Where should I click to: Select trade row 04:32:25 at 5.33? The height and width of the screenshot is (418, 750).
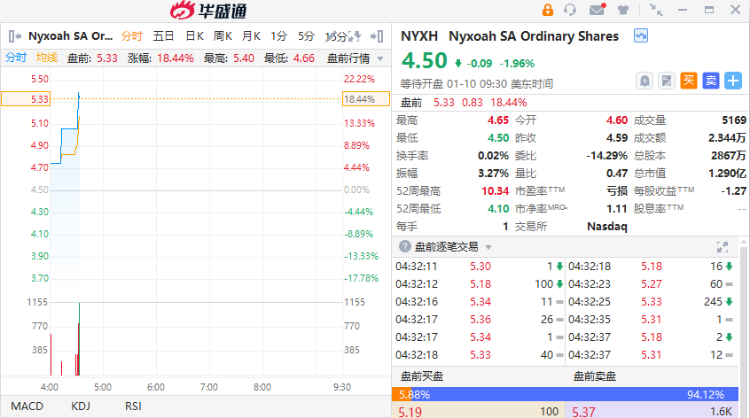click(x=651, y=301)
